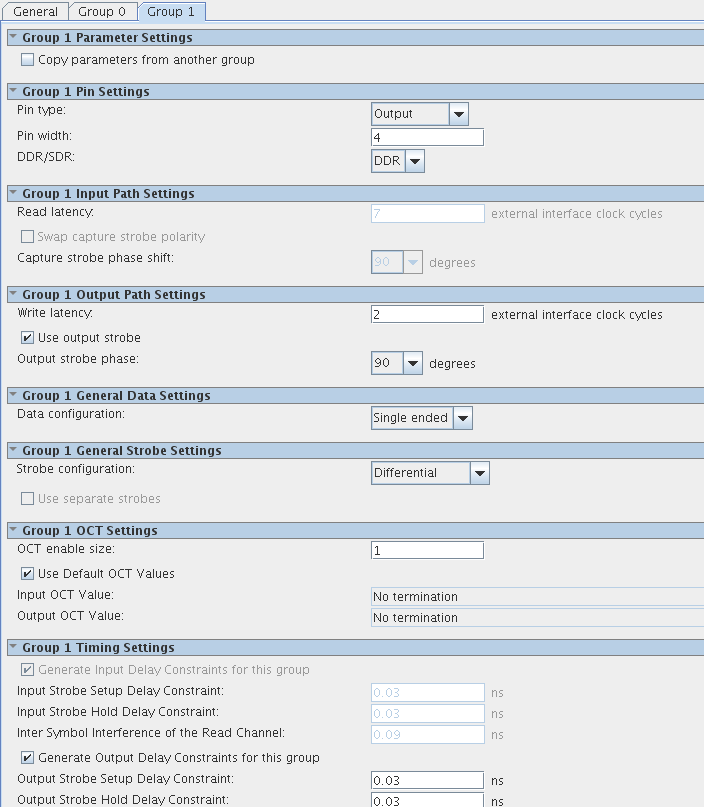Toggle Use Default OCT Values checkbox

pyautogui.click(x=27, y=574)
